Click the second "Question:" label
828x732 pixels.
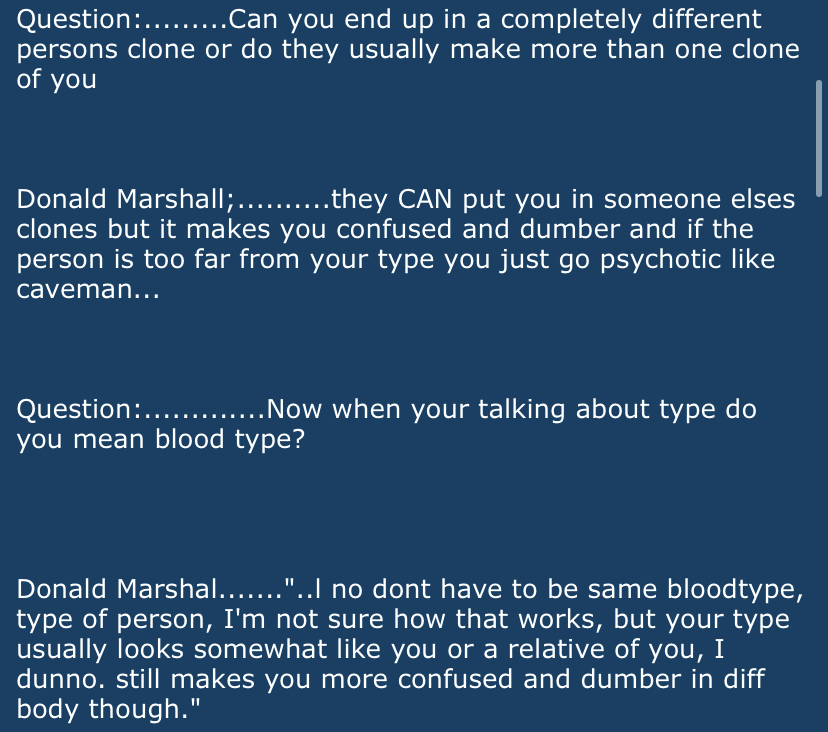pyautogui.click(x=79, y=409)
